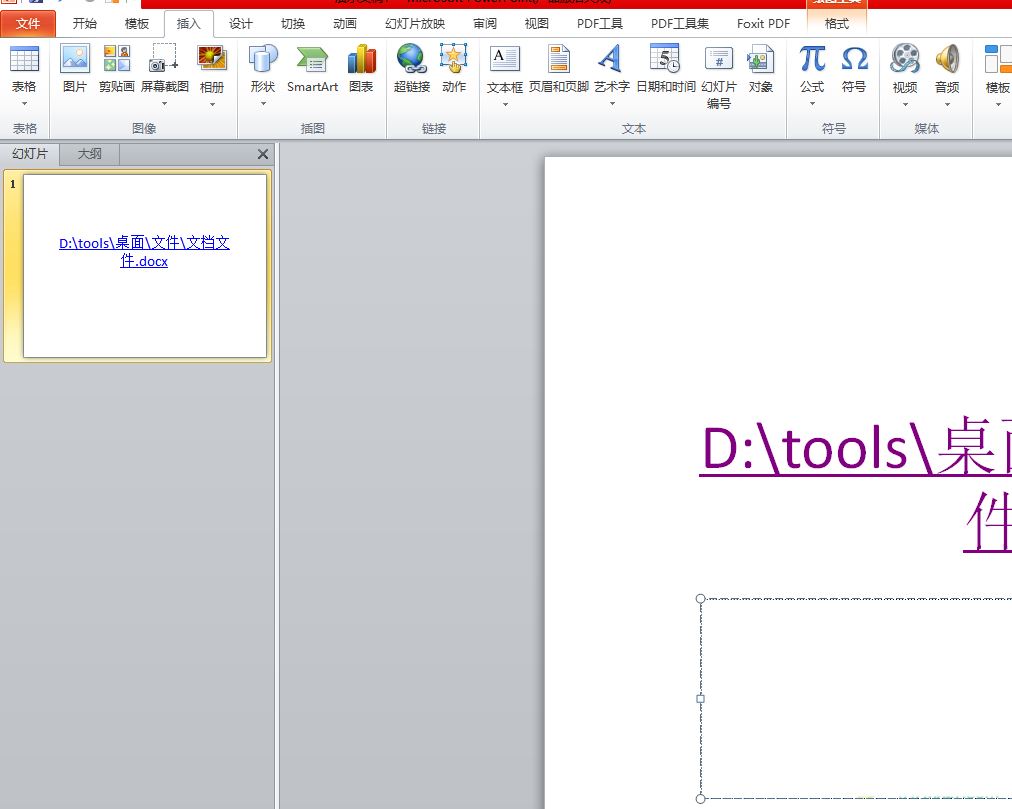The width and height of the screenshot is (1012, 809).
Task: Expand the 视频 dropdown arrow
Action: point(906,105)
